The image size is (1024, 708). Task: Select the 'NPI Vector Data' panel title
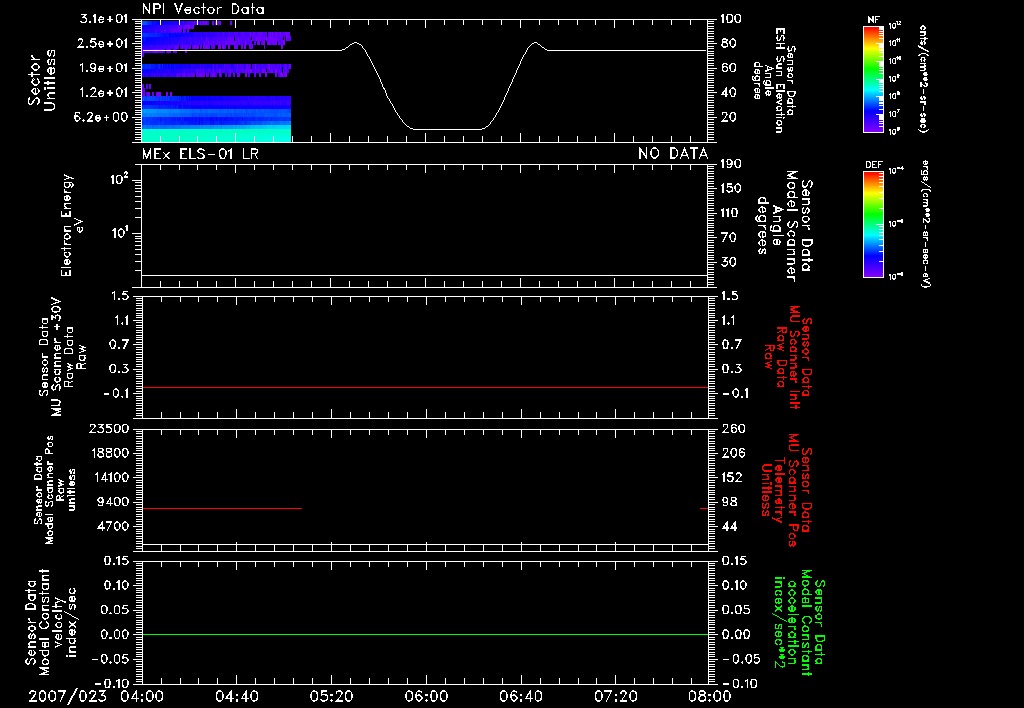[203, 9]
